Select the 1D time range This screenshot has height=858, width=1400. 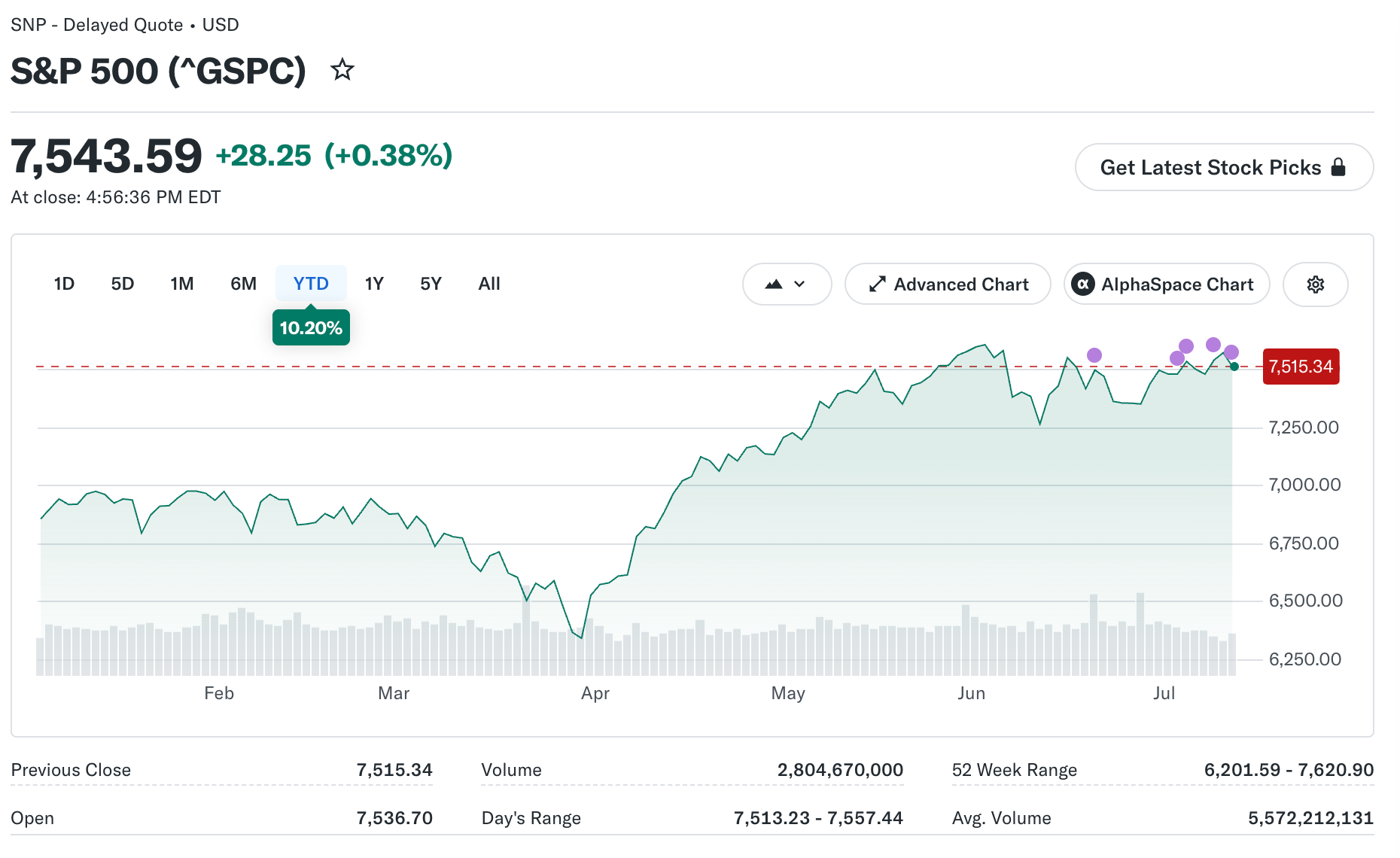64,284
